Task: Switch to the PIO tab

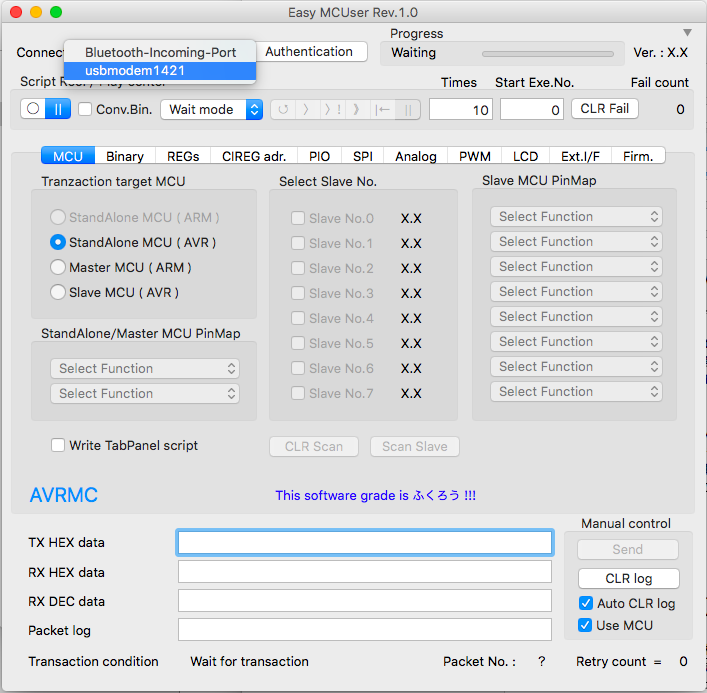Action: (x=319, y=156)
